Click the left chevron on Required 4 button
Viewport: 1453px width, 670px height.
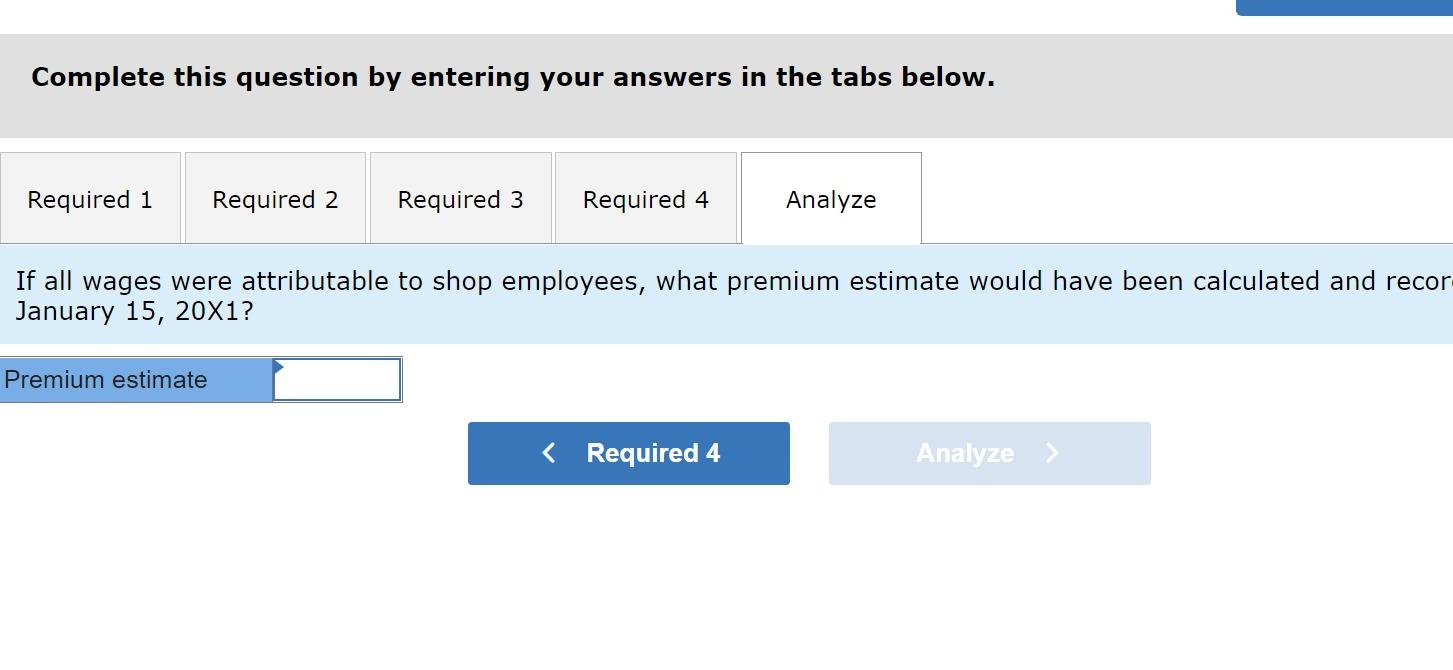tap(548, 453)
